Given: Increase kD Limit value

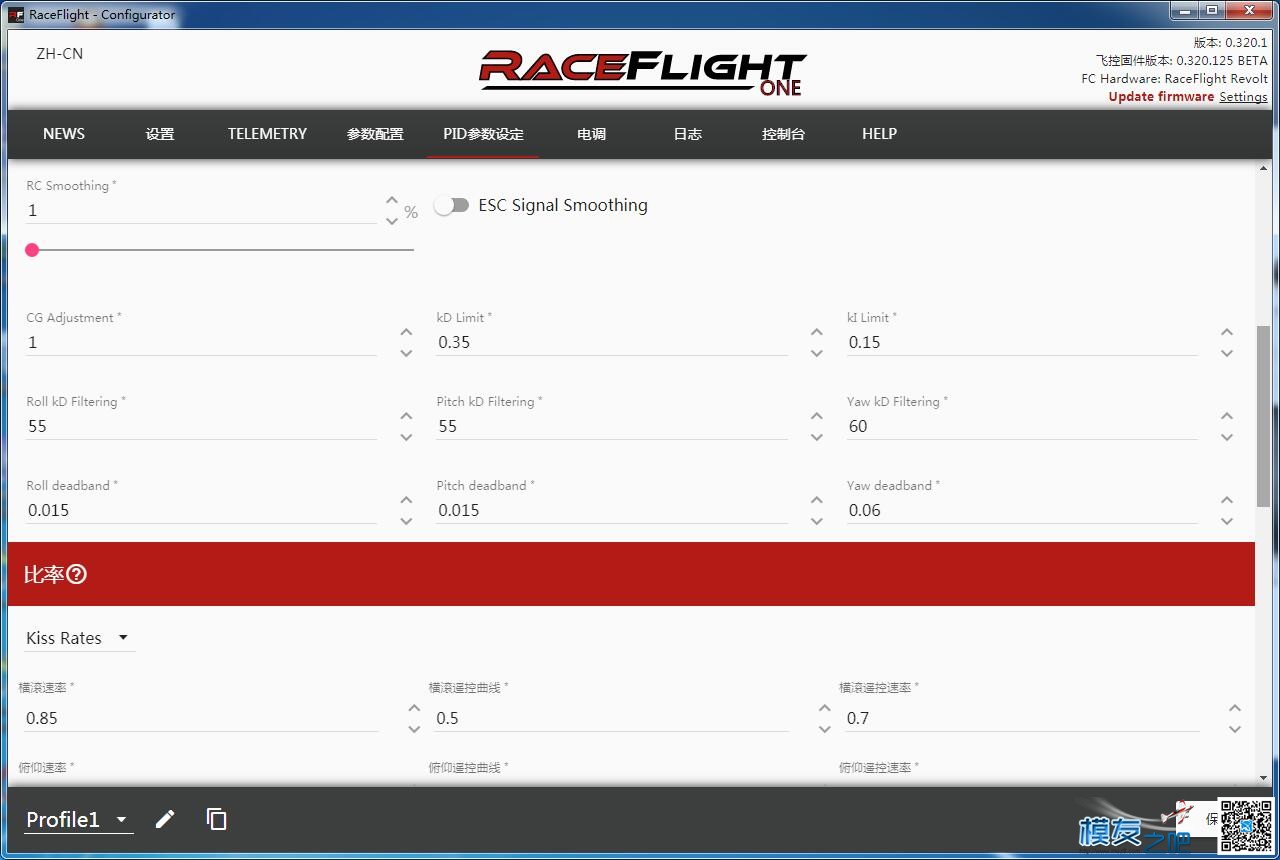Looking at the screenshot, I should pos(817,332).
